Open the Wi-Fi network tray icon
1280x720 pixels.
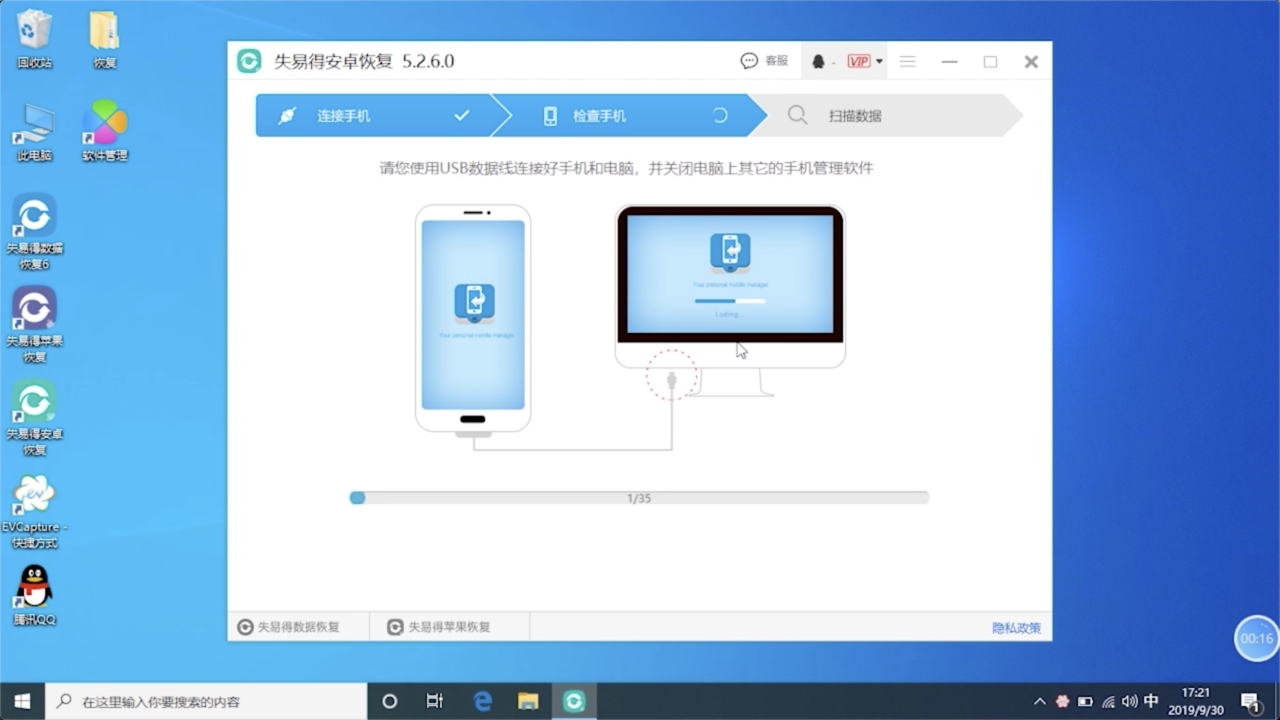point(1108,702)
